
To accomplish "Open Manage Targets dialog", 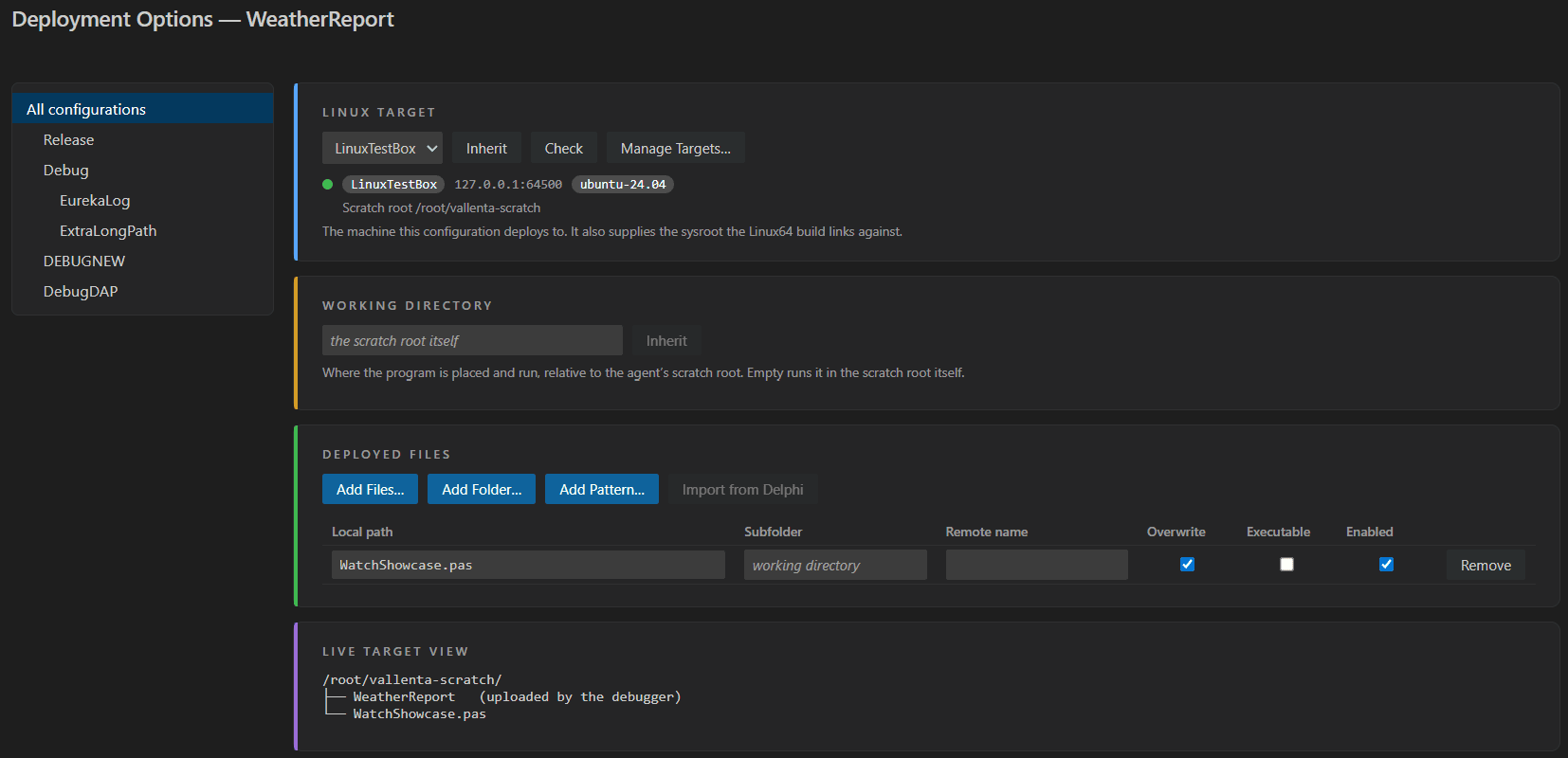I will (x=675, y=148).
